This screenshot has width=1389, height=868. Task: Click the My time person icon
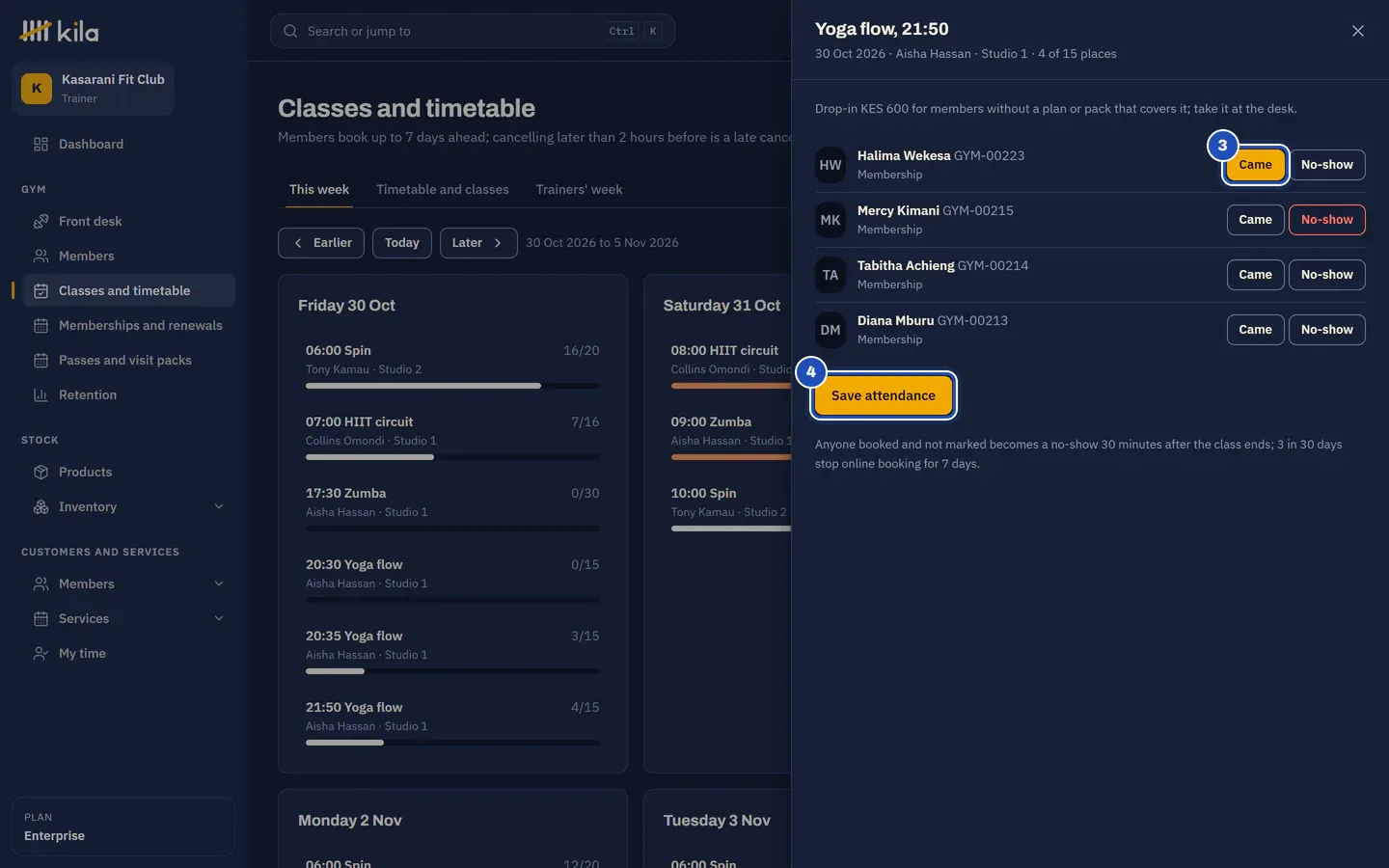(x=41, y=653)
